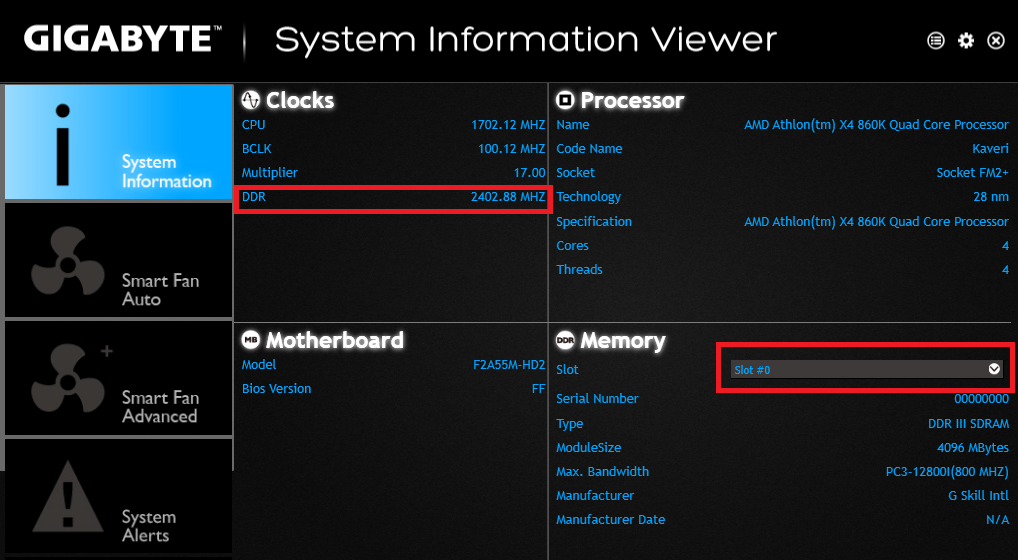This screenshot has width=1018, height=560.
Task: Open the Smart Fan Advanced tab
Action: pos(119,378)
